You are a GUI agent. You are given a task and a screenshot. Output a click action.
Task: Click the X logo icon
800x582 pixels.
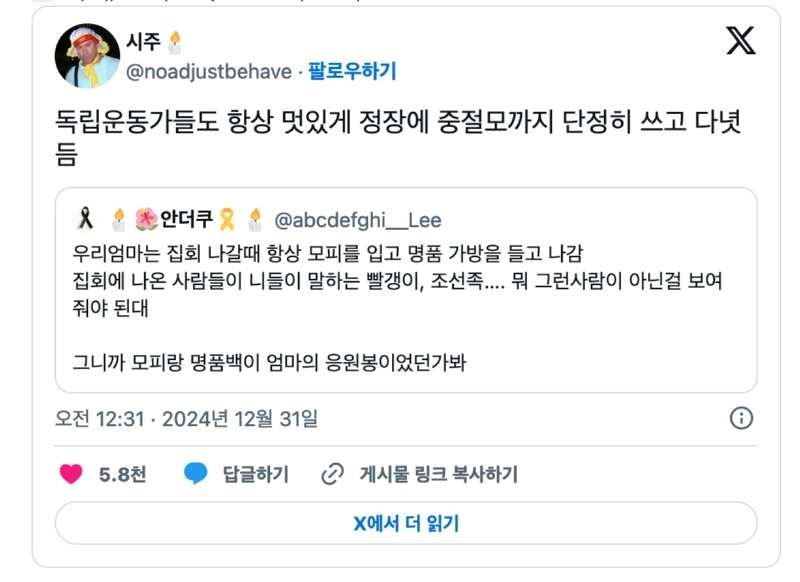click(x=740, y=41)
